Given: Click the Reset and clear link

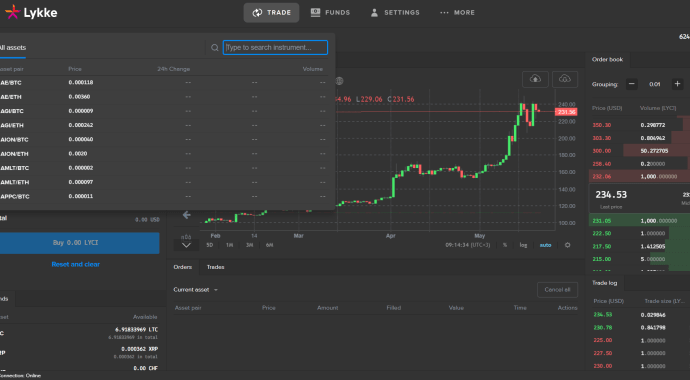Looking at the screenshot, I should point(76,264).
